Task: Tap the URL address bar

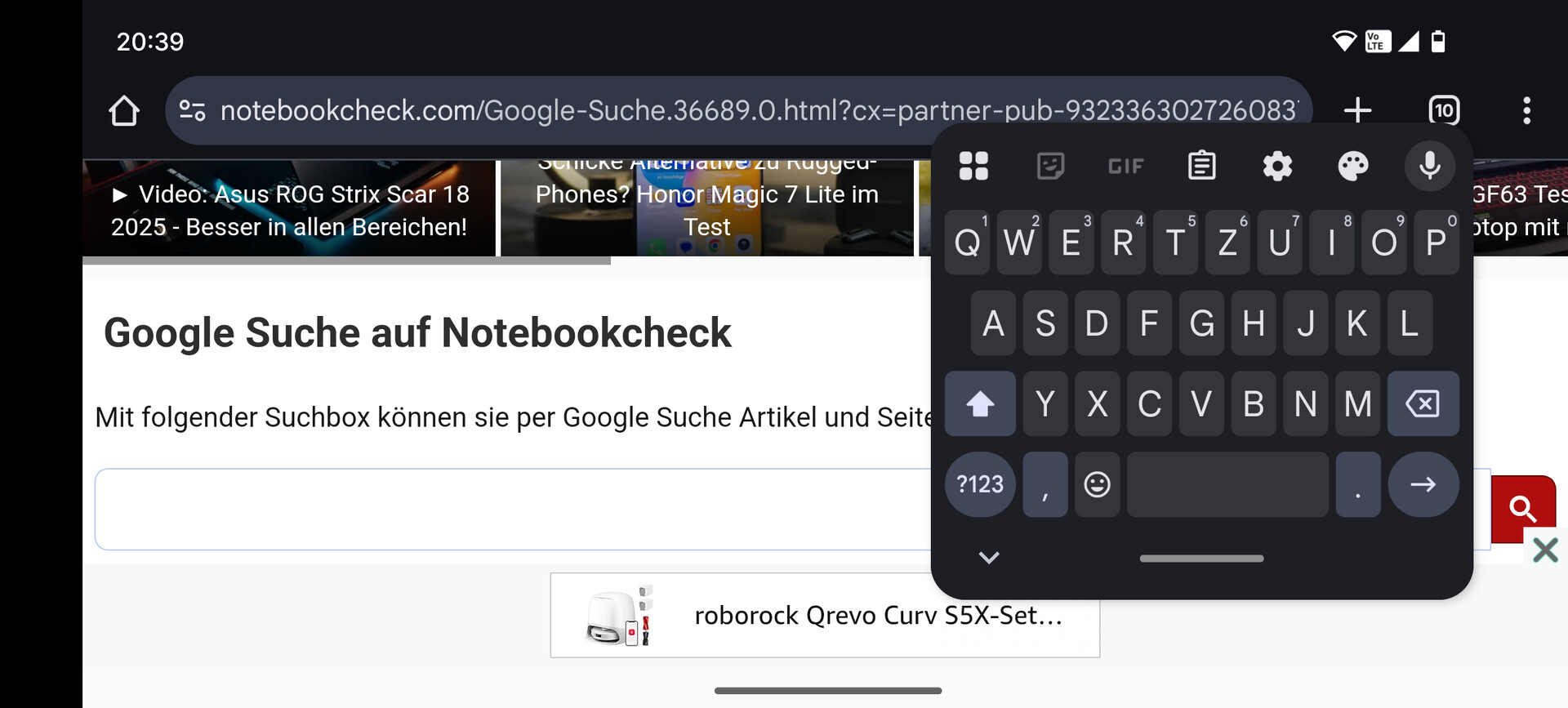Action: (738, 110)
